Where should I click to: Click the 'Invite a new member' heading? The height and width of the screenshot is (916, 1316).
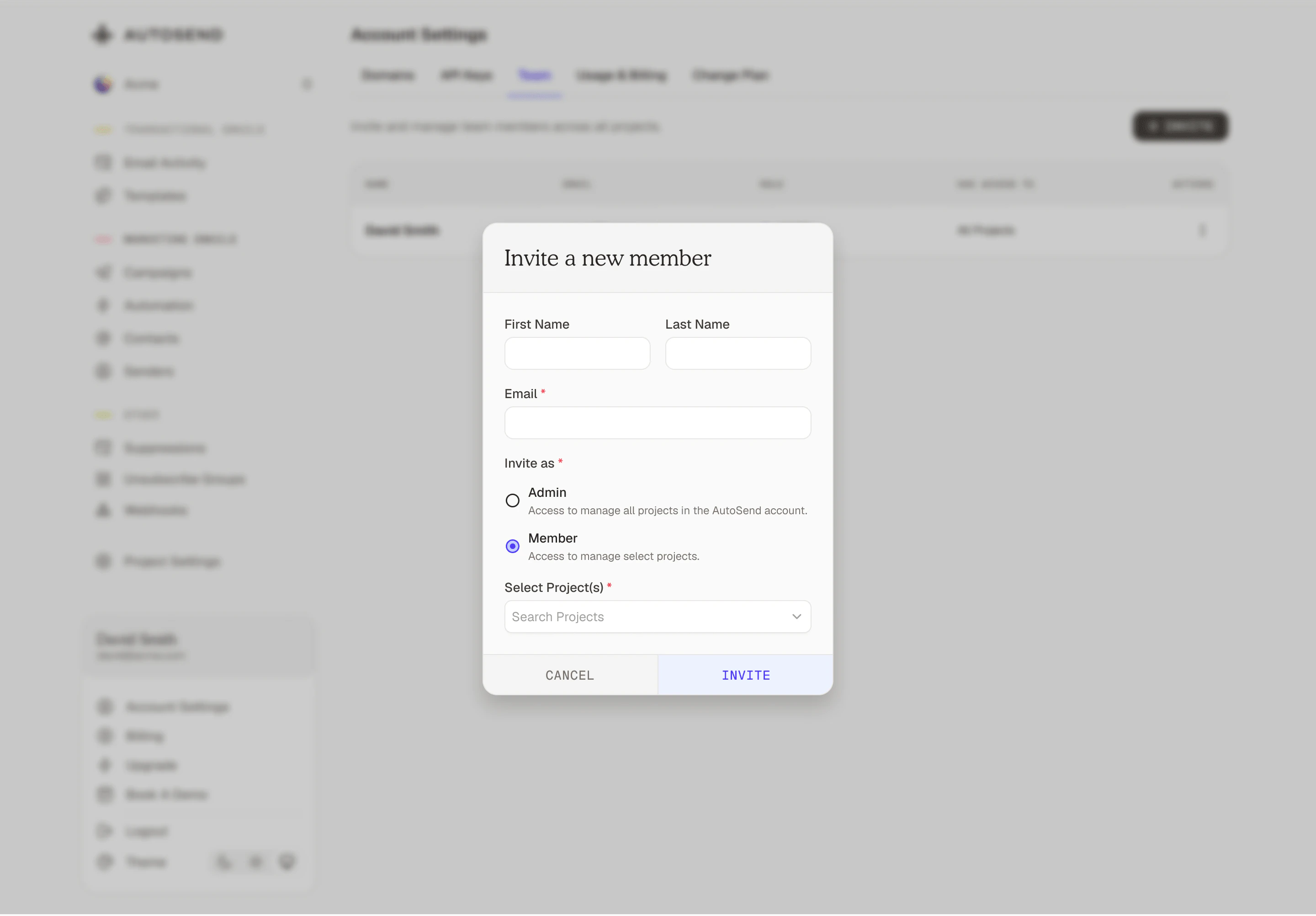click(608, 258)
